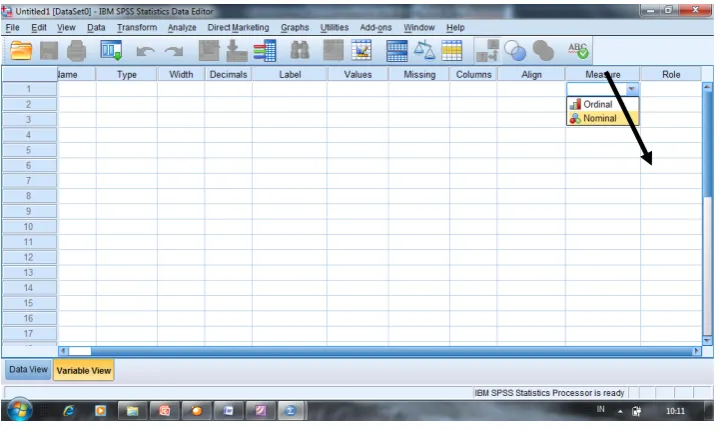Expand the Measure dropdown arrow
This screenshot has height=430, width=719.
point(632,88)
